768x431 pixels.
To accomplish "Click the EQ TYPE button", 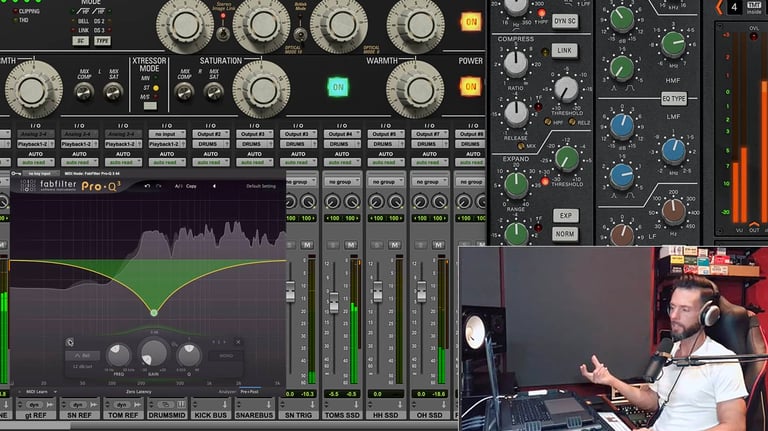I will tap(673, 98).
